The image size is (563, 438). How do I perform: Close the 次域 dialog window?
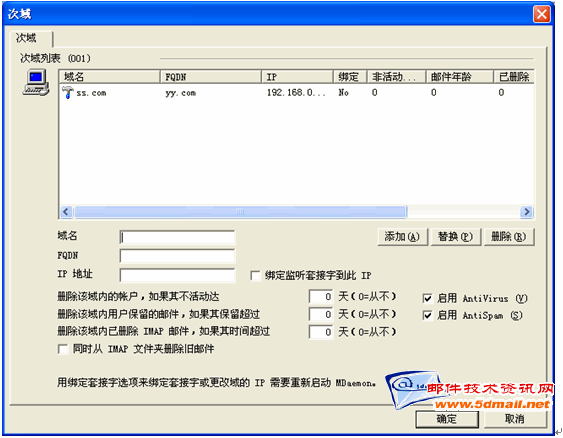[x=541, y=14]
